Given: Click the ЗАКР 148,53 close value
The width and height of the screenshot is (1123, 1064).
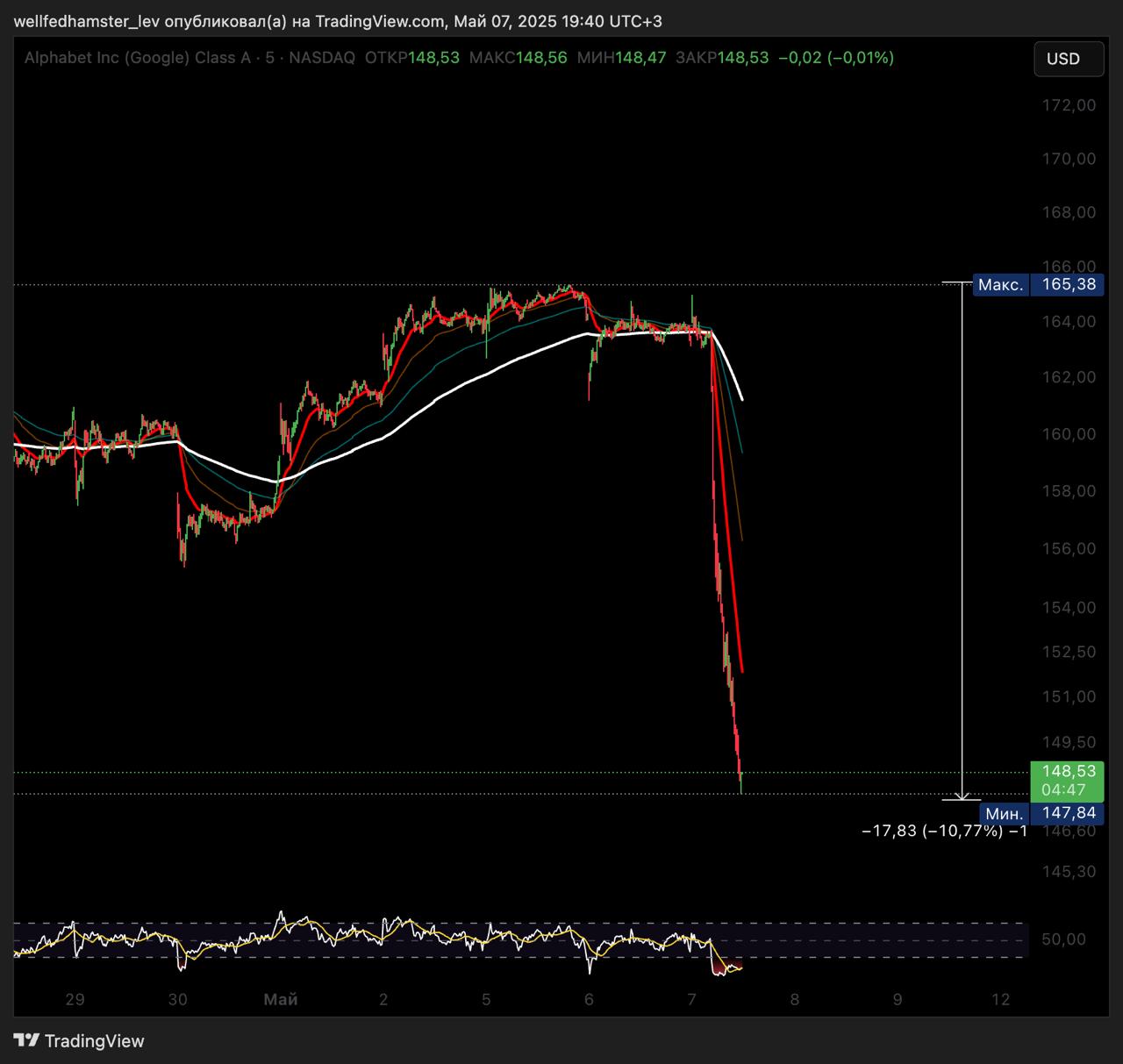Looking at the screenshot, I should pos(722,58).
